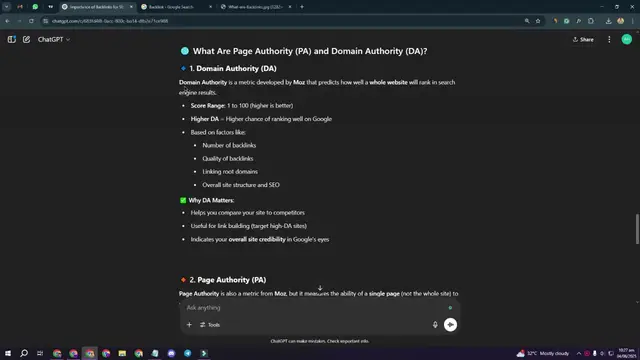Bookmark this page with the star icon
Viewport: 640px width, 360px height.
[x=538, y=21]
